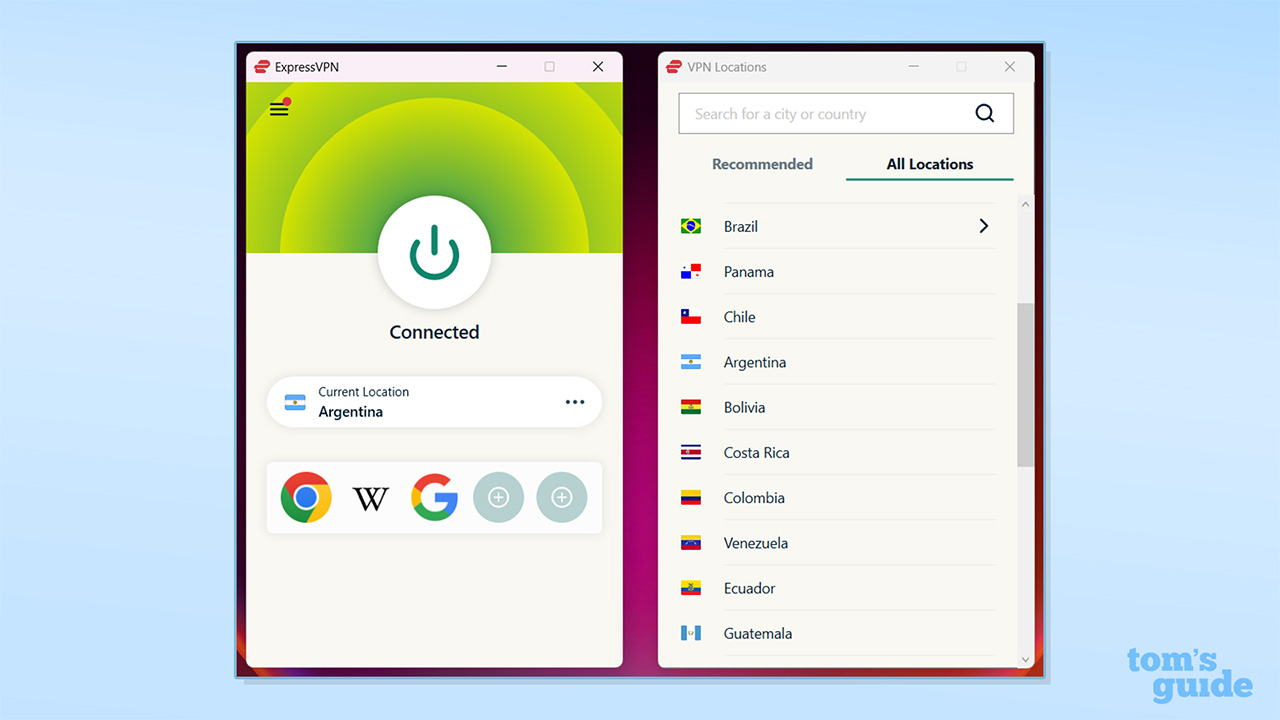Open options for the Current Location (three dots)
This screenshot has width=1280, height=720.
575,402
